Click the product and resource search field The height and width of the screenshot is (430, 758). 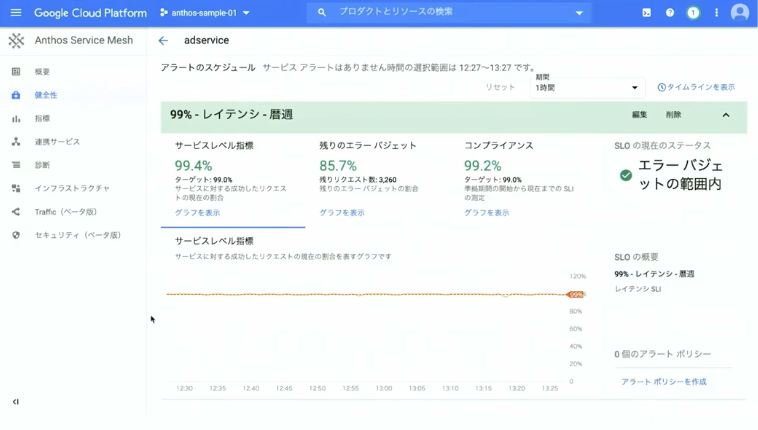[x=449, y=12]
